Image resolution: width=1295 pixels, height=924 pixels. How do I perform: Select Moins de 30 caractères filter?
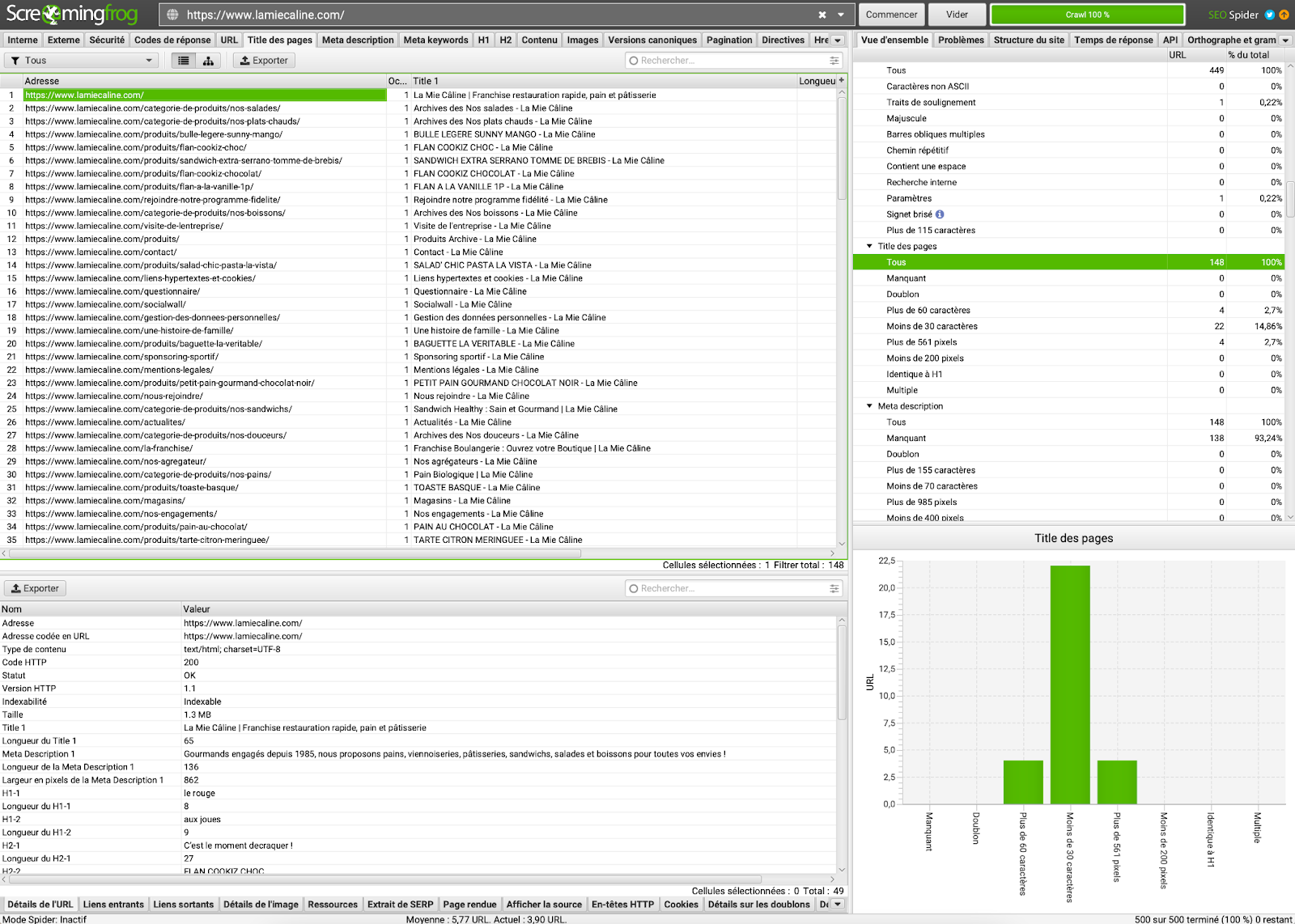(x=1068, y=326)
